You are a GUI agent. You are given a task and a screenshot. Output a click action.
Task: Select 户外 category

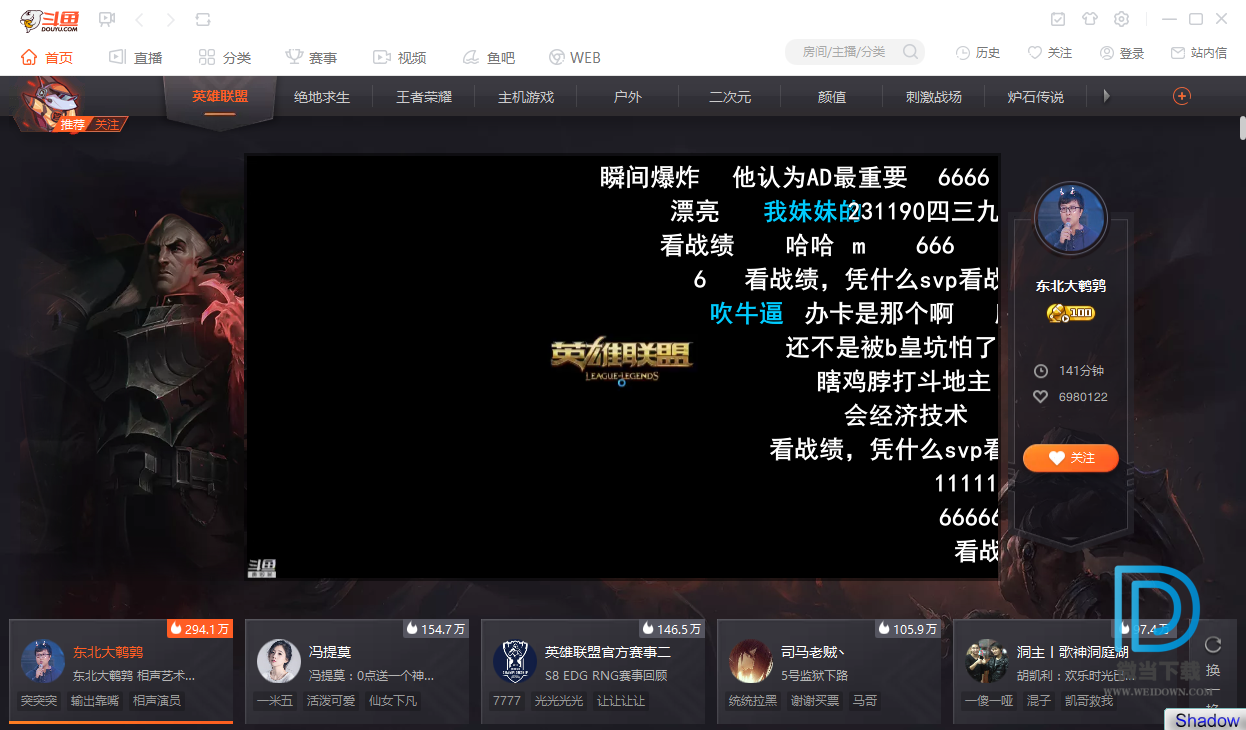pos(628,98)
